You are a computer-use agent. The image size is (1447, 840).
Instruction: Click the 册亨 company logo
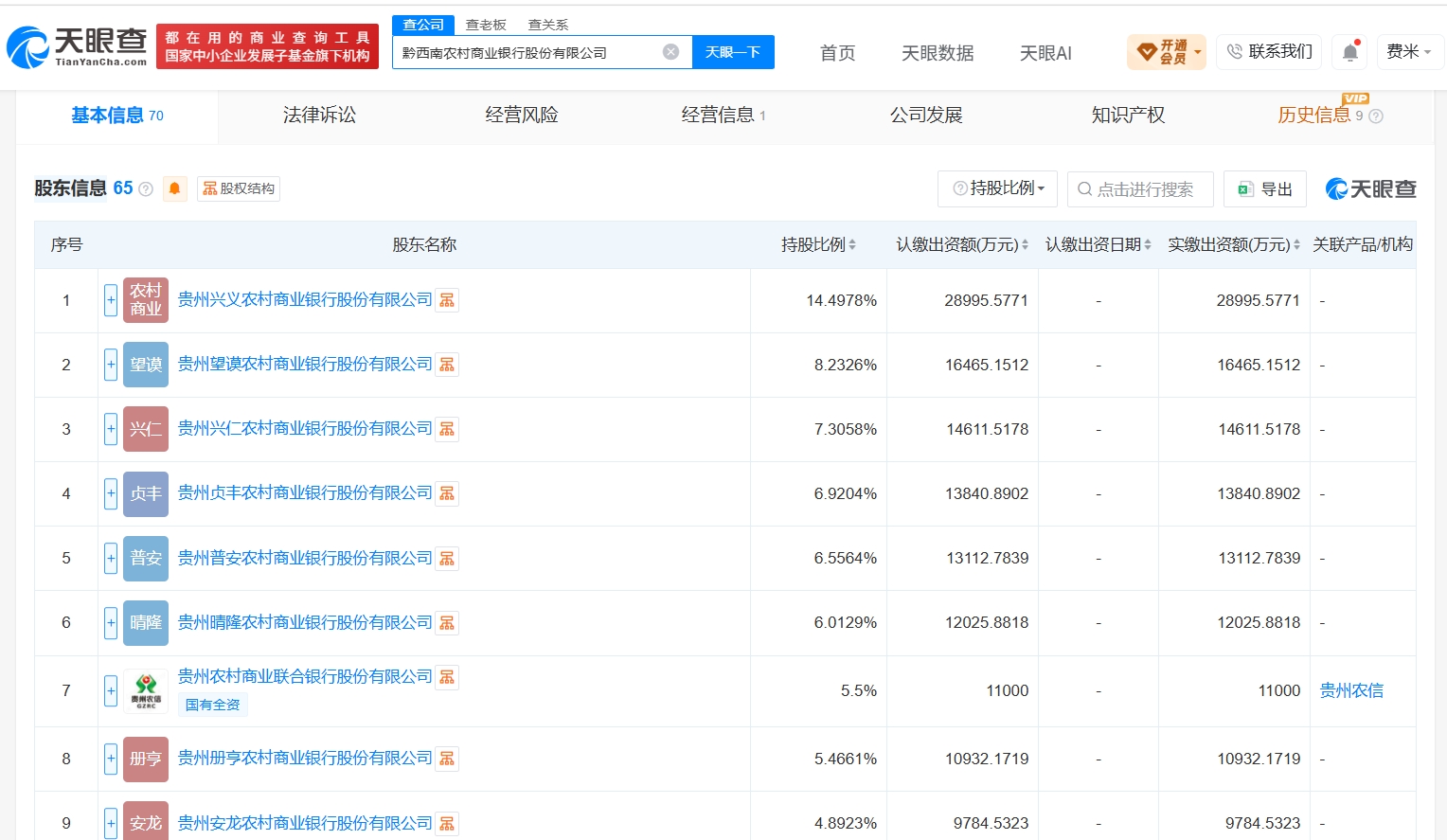pos(146,759)
